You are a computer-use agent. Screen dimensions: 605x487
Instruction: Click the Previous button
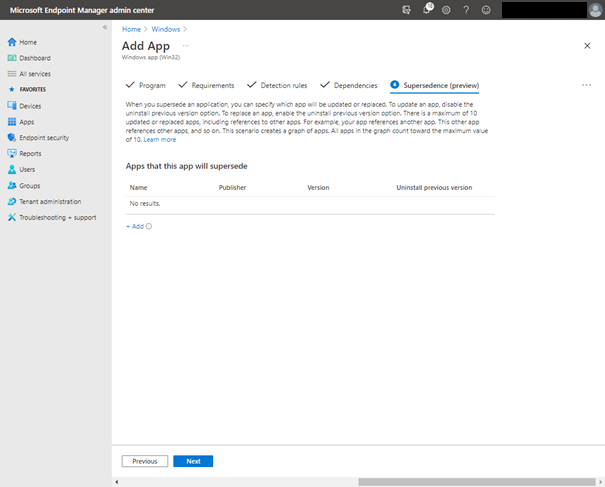[145, 461]
